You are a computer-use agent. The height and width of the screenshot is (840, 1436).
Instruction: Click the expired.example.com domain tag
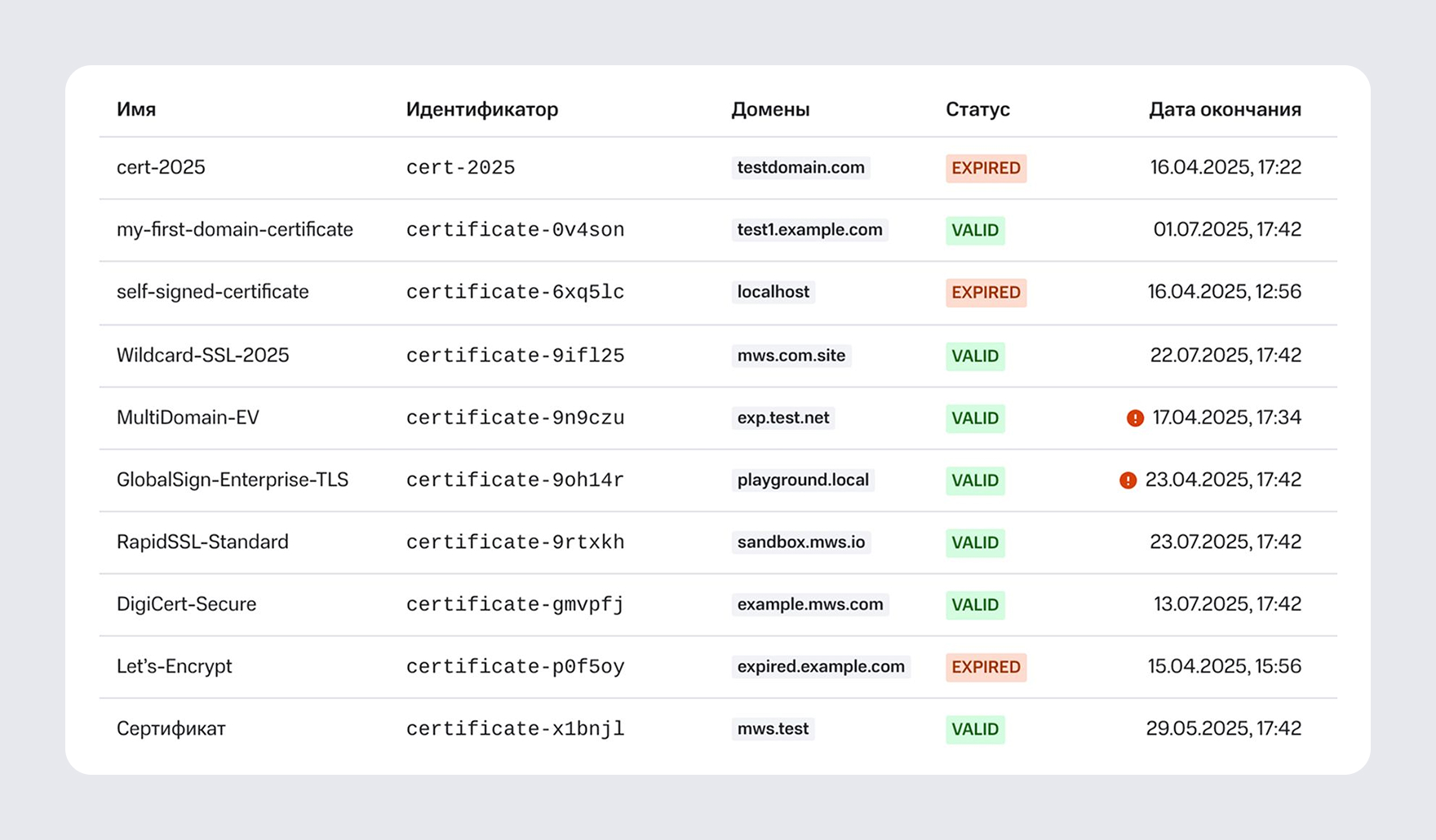(821, 667)
